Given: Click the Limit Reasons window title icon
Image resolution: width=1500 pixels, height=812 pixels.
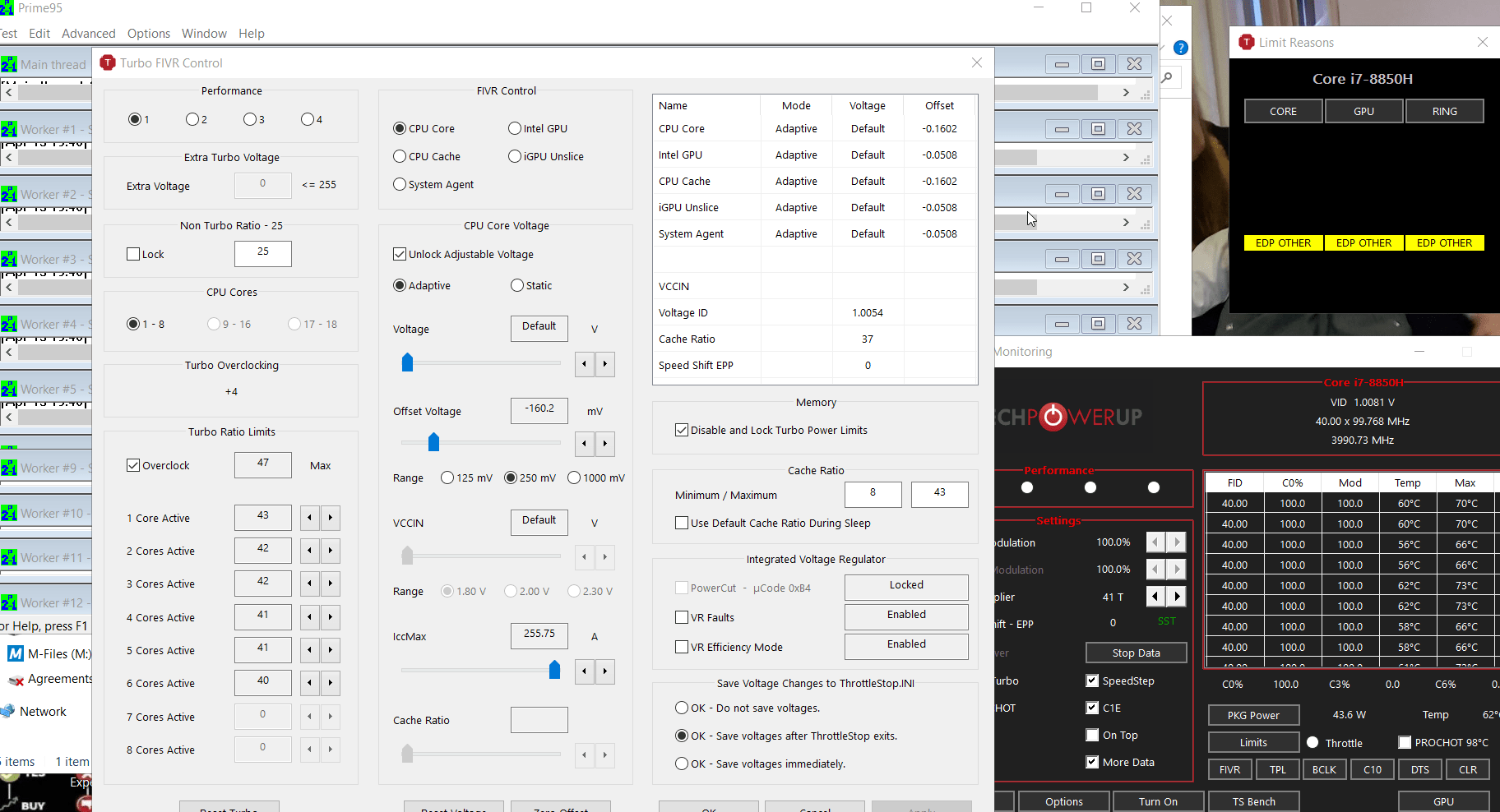Looking at the screenshot, I should click(x=1247, y=42).
